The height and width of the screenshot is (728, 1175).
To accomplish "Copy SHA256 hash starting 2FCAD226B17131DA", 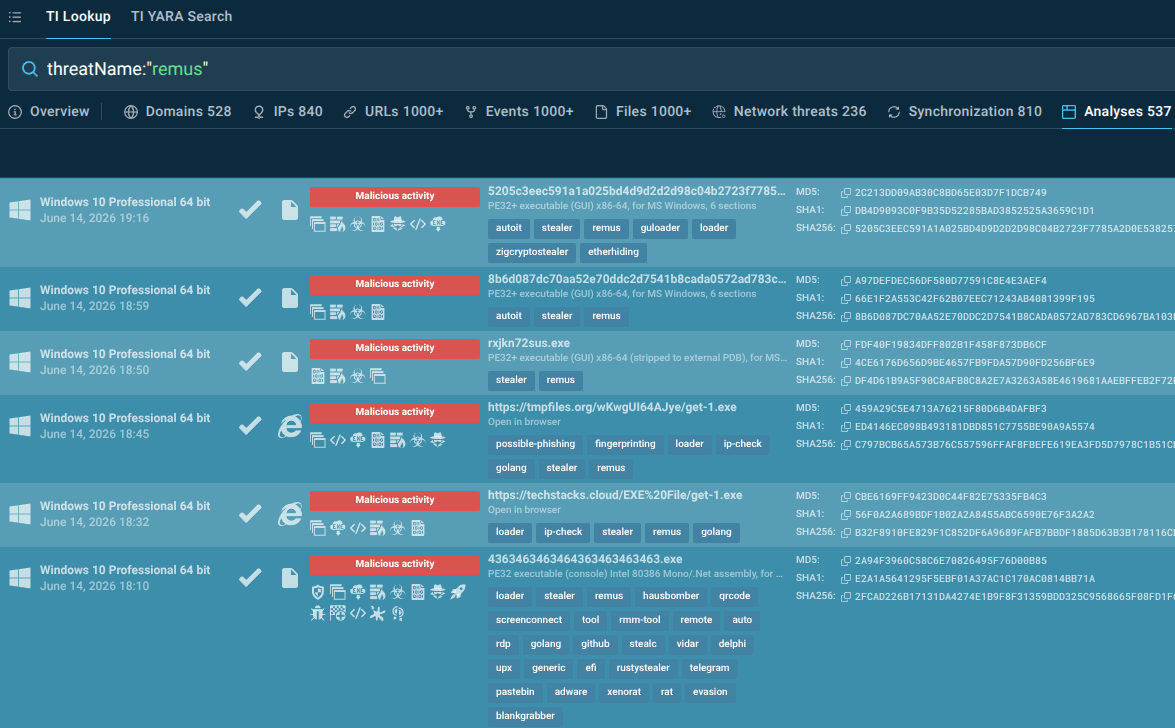I will click(845, 597).
